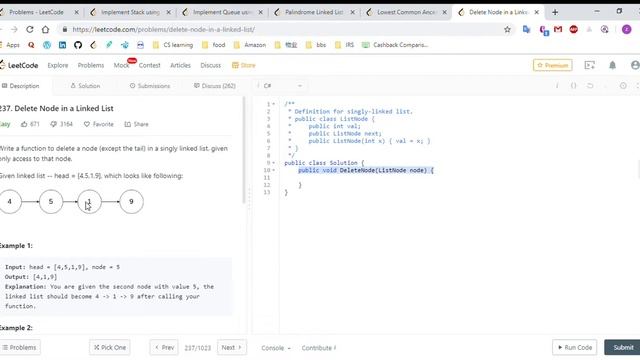Click the LeetCode logo
The height and width of the screenshot is (360, 640).
19,65
